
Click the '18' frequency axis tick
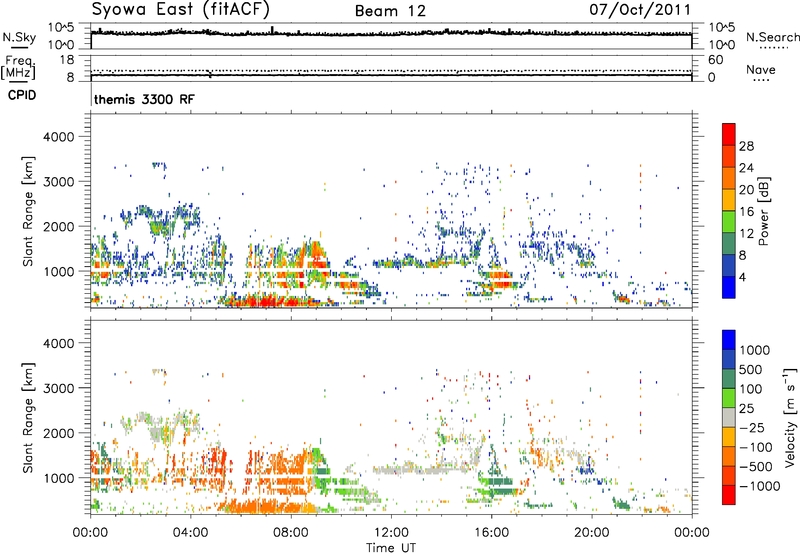[67, 60]
